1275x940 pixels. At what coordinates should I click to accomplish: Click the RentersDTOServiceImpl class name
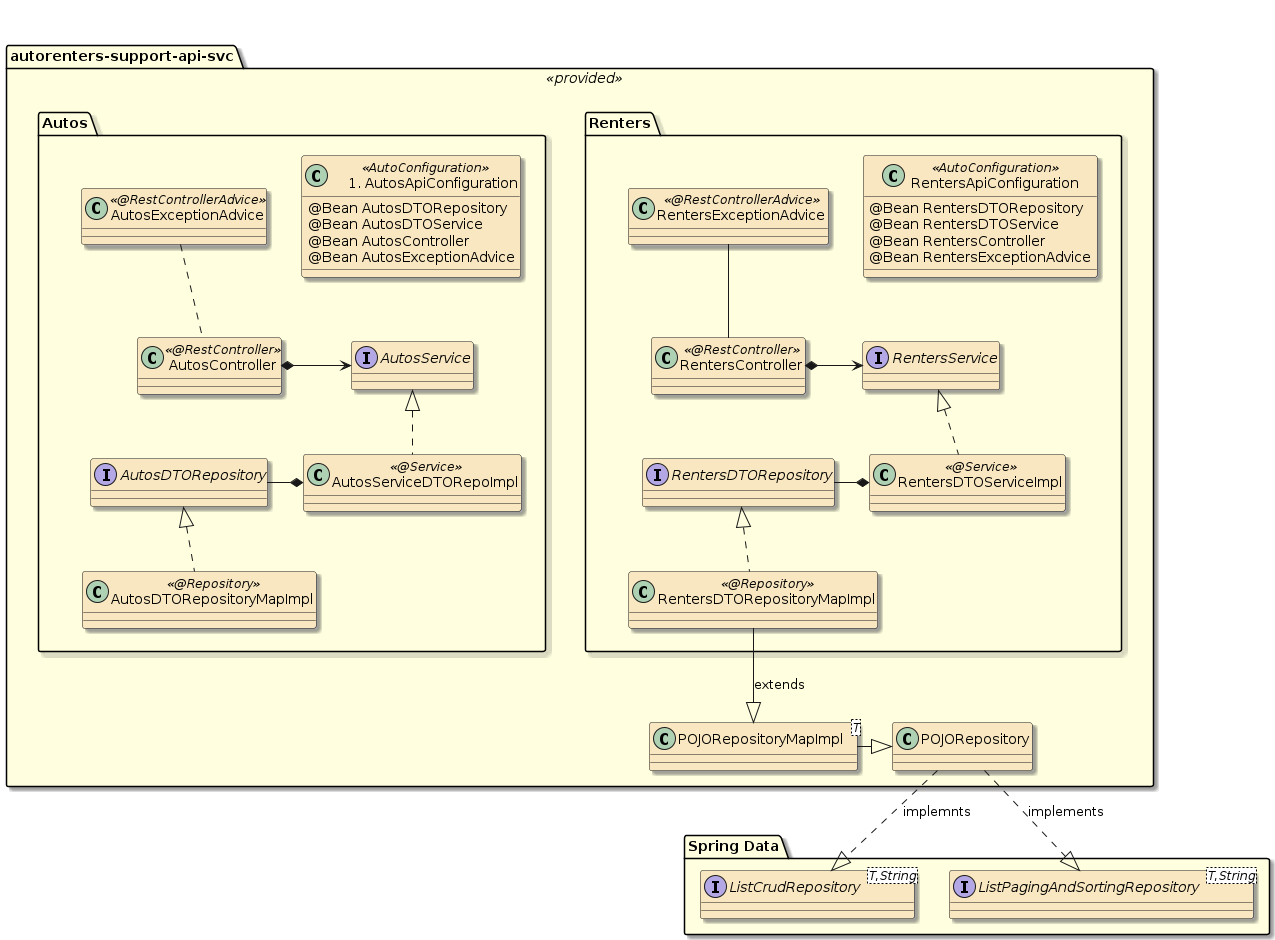tap(980, 483)
